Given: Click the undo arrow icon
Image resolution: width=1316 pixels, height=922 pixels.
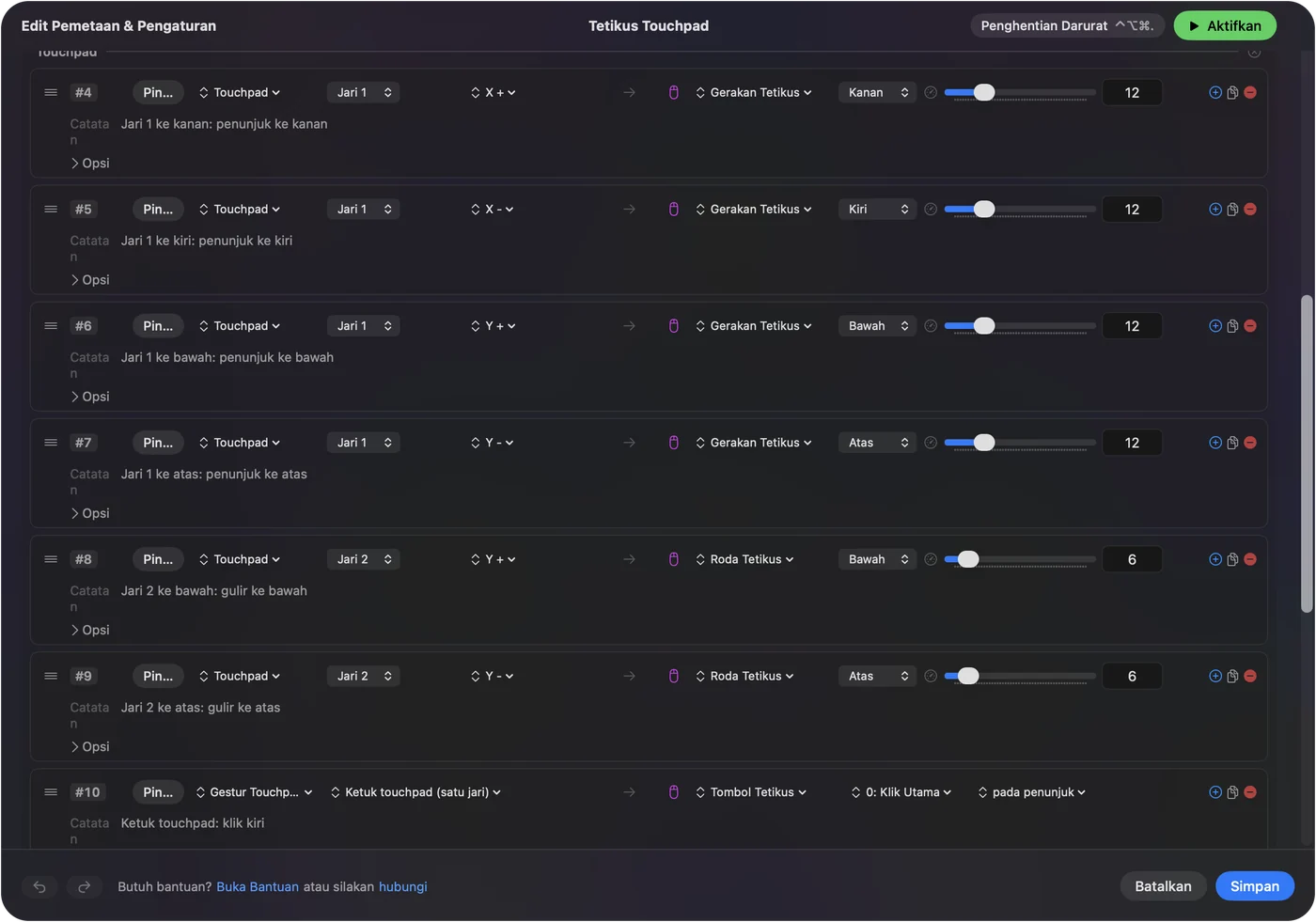Looking at the screenshot, I should pyautogui.click(x=39, y=886).
